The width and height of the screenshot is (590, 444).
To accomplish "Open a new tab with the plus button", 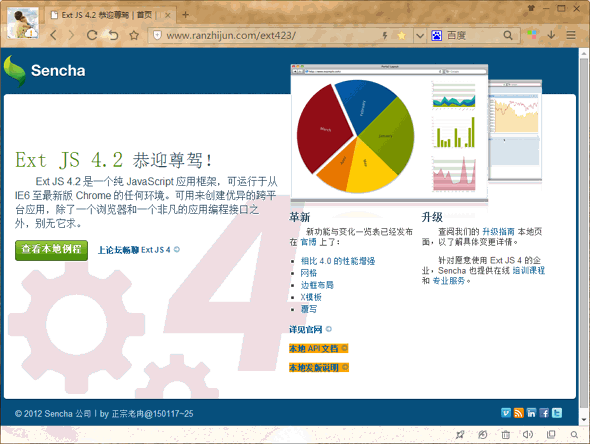I will coord(186,15).
